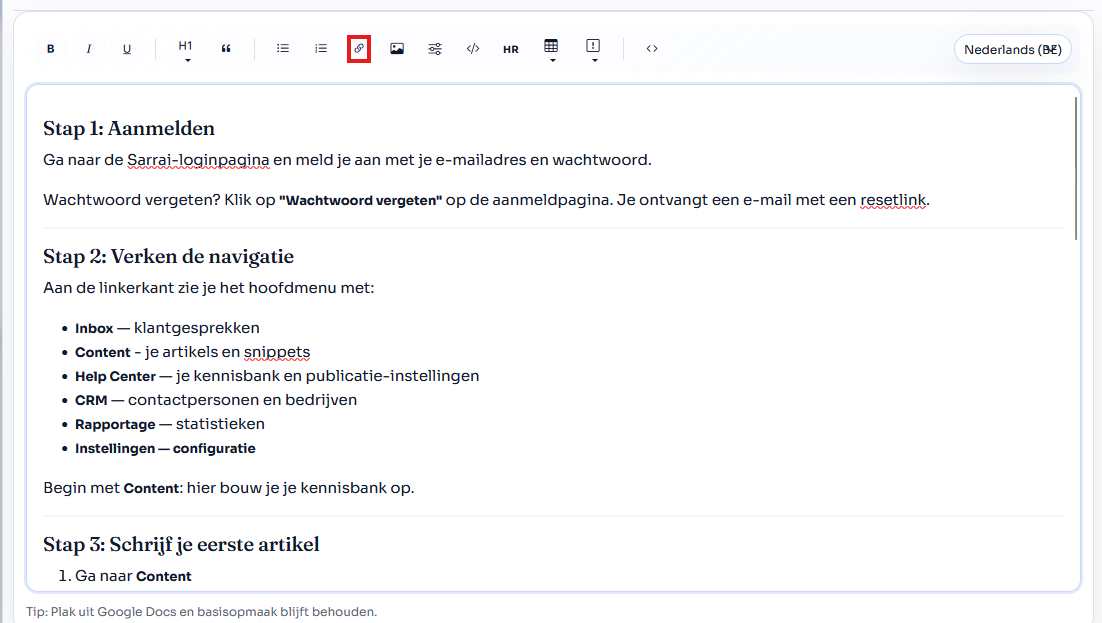The height and width of the screenshot is (623, 1102).
Task: Open the Nederlands (BE) language selector
Action: click(x=1012, y=48)
